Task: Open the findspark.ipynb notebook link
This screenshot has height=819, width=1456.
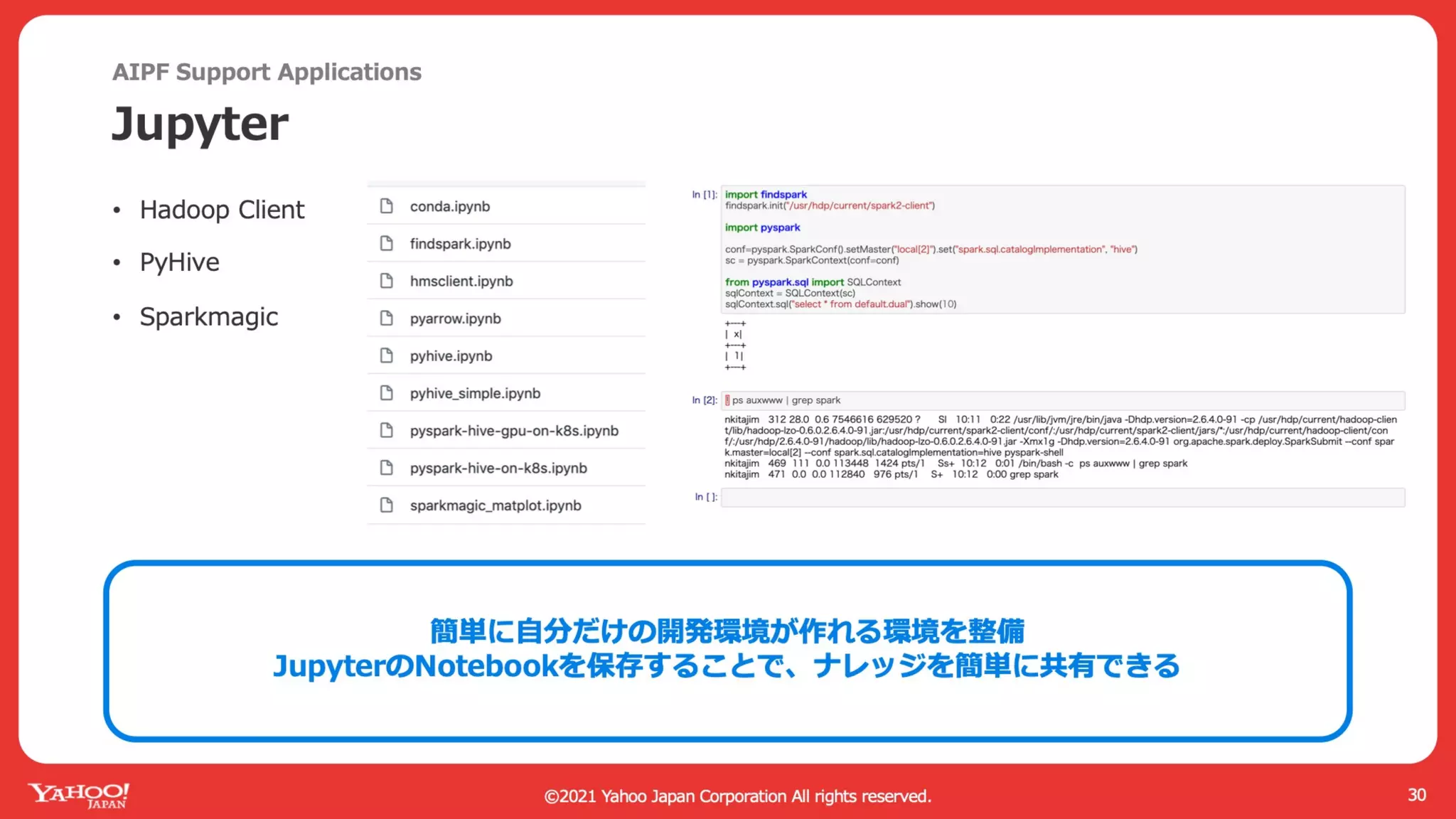Action: coord(460,244)
